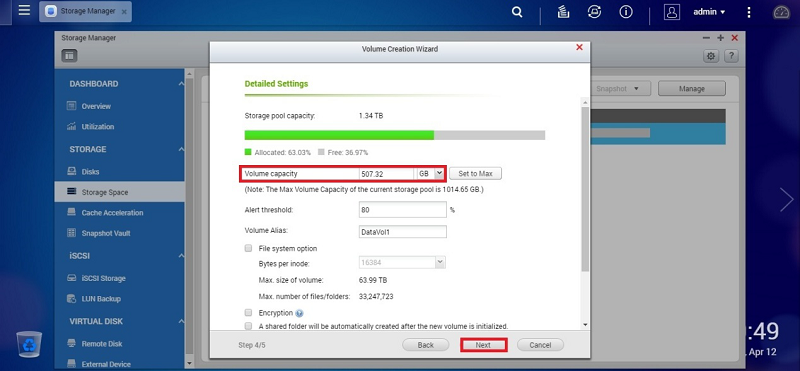Close the Storage Manager taskbar tab
Viewport: 800px width, 371px height.
124,12
